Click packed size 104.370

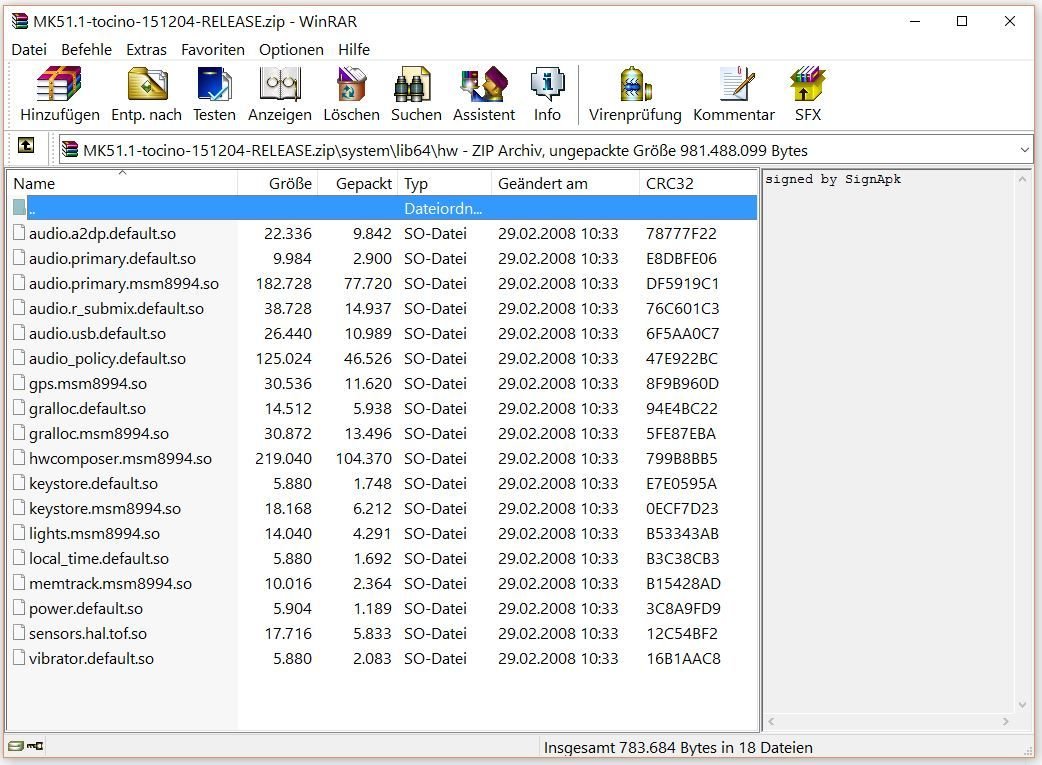364,459
